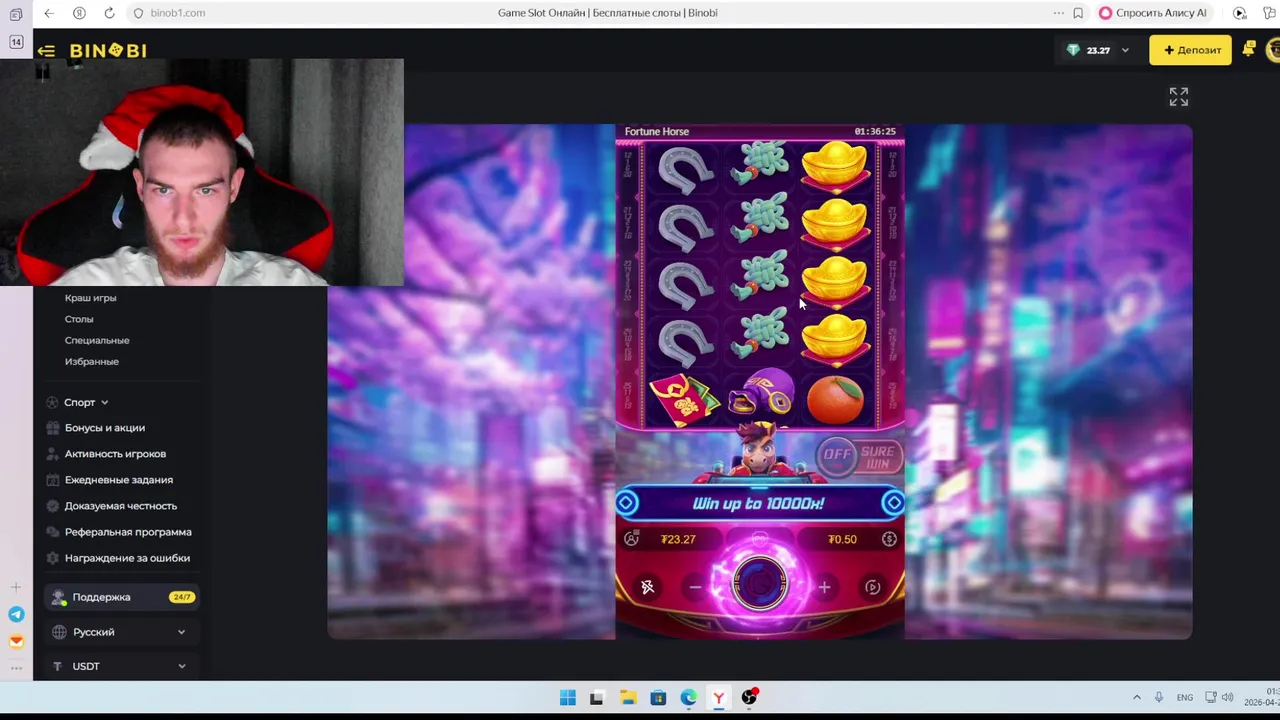Open Столы category
The image size is (1280, 720).
(x=79, y=319)
